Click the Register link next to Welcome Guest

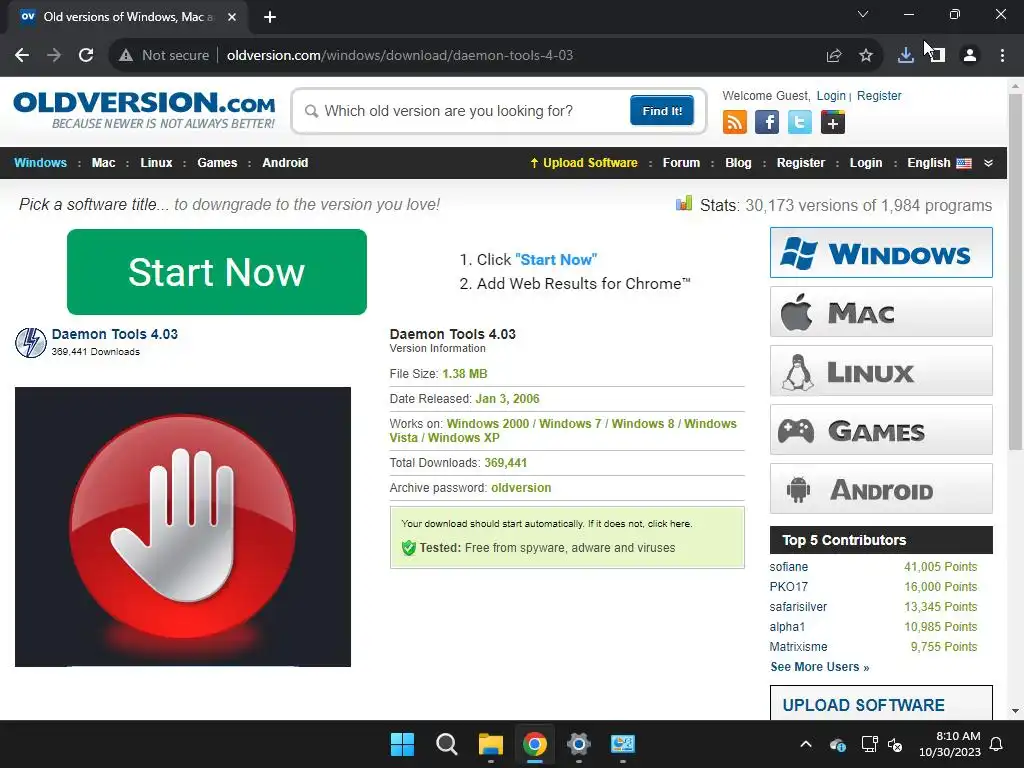[879, 96]
